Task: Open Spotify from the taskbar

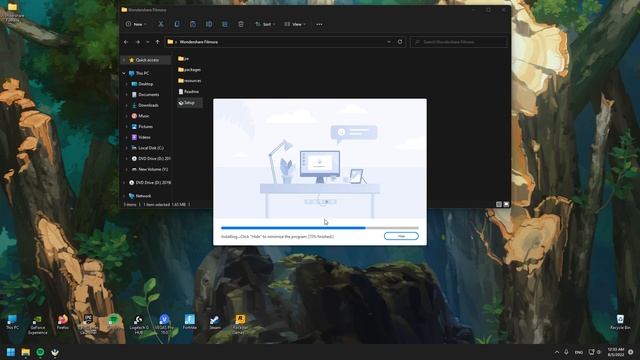Action: 40,352
